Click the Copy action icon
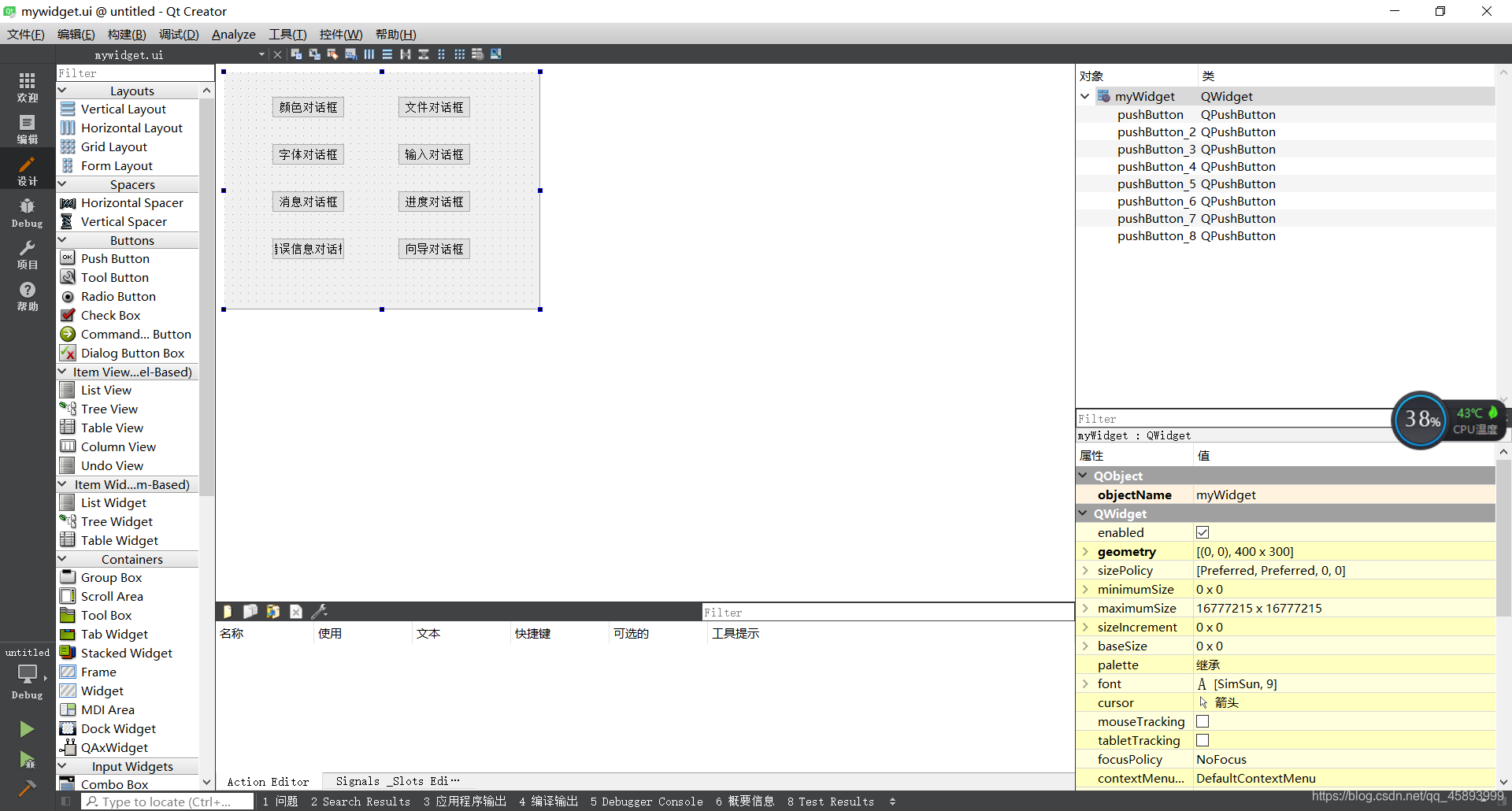Screen dimensions: 1512x811 pyautogui.click(x=250, y=612)
